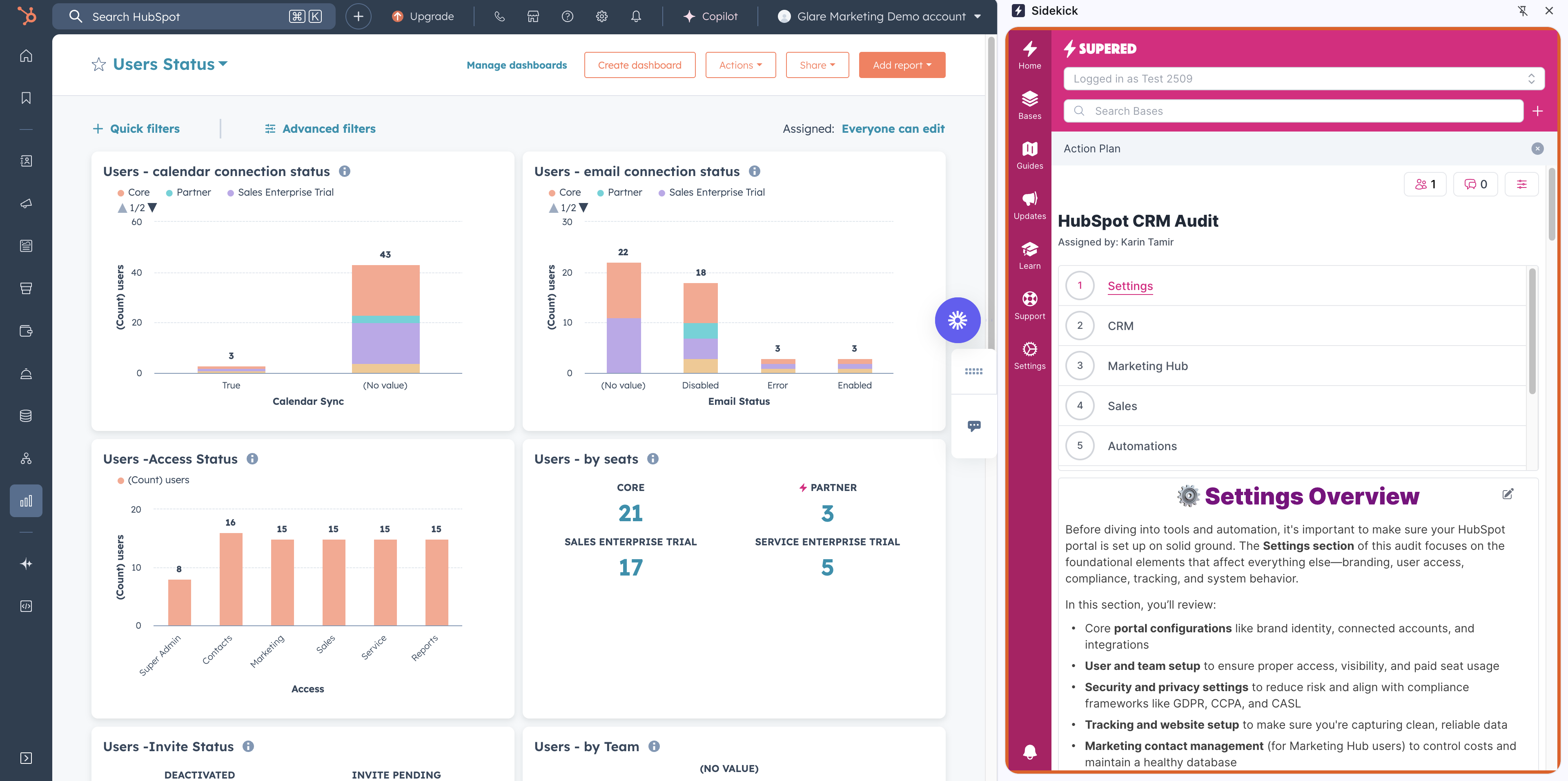Open the notifications bell in top bar

point(636,16)
